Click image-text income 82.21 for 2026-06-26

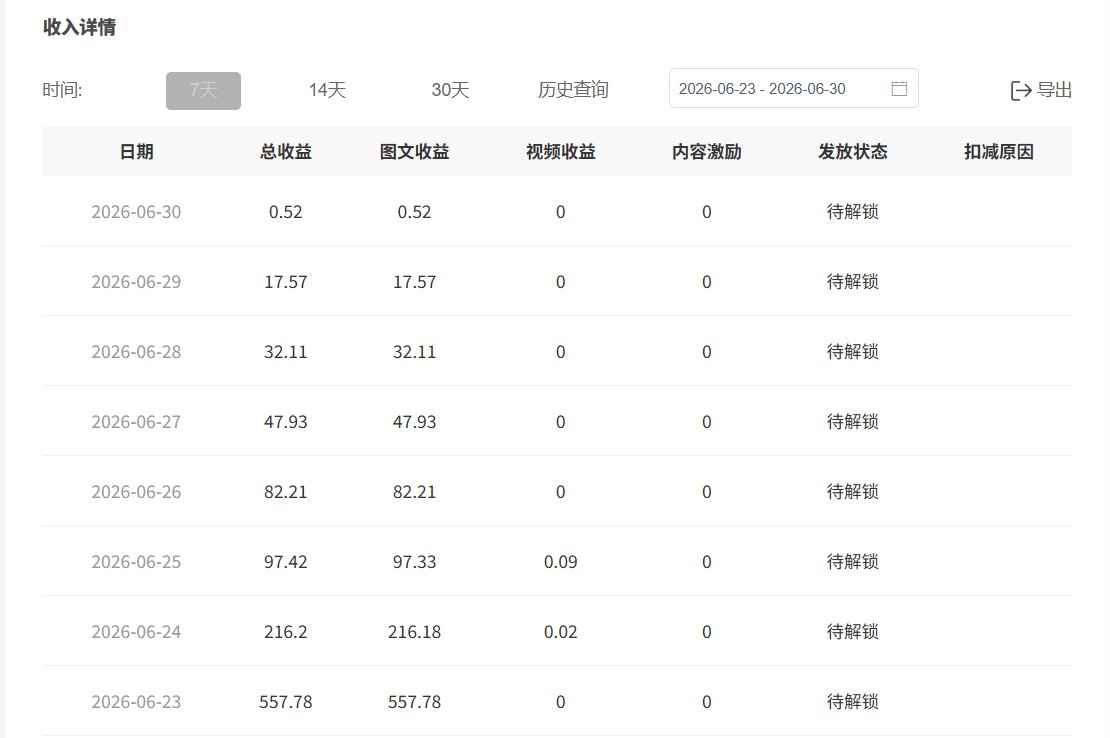point(415,492)
